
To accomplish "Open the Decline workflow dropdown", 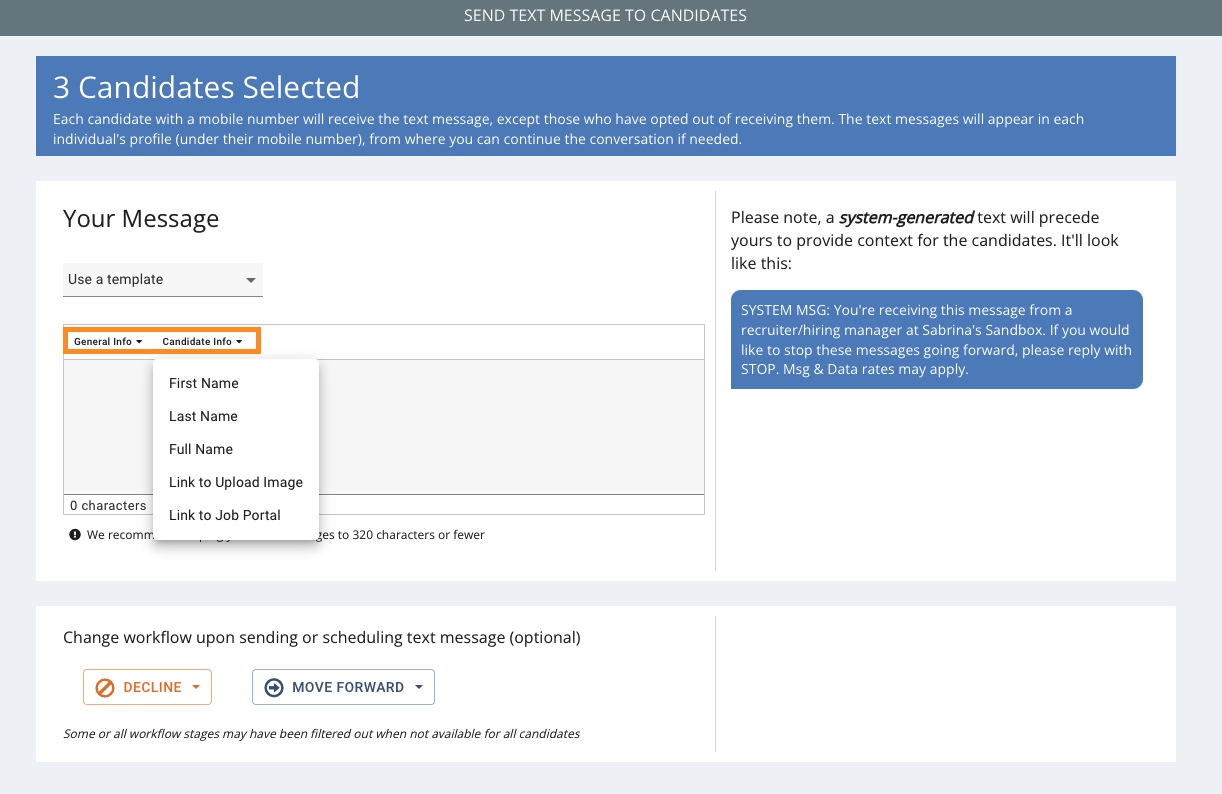I will [147, 687].
